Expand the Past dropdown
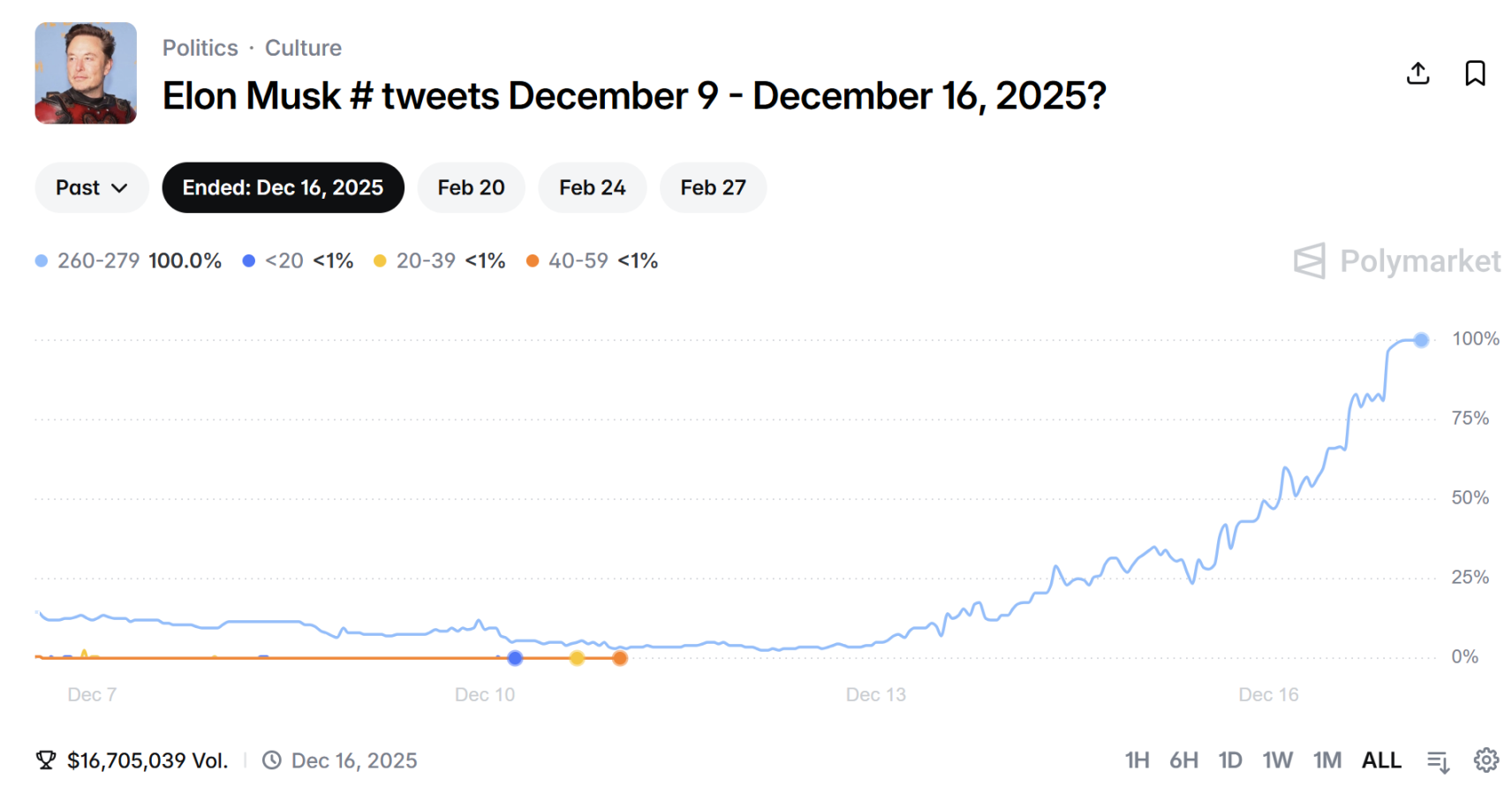The height and width of the screenshot is (787, 1512). pos(92,187)
